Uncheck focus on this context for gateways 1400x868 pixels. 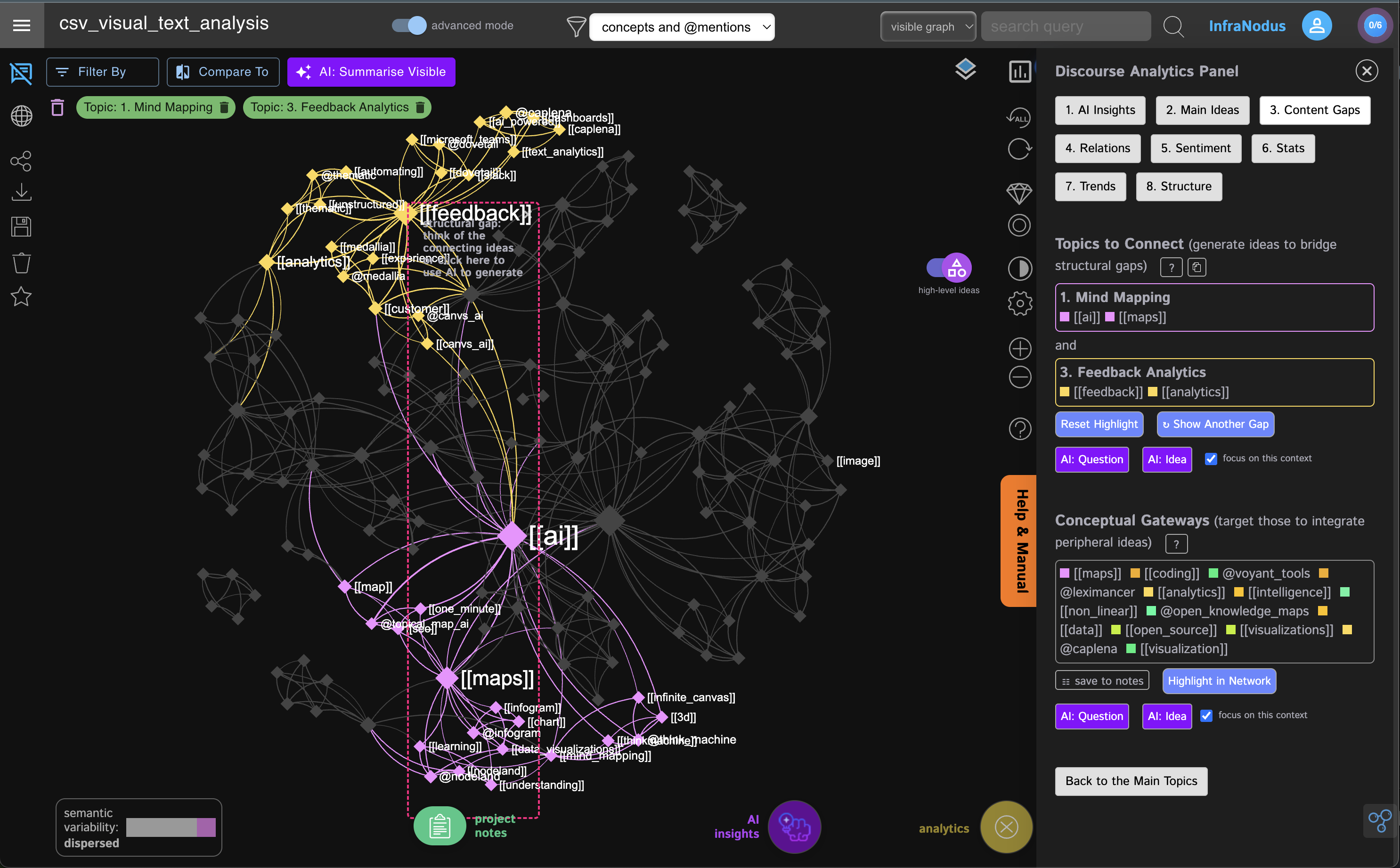[1206, 715]
